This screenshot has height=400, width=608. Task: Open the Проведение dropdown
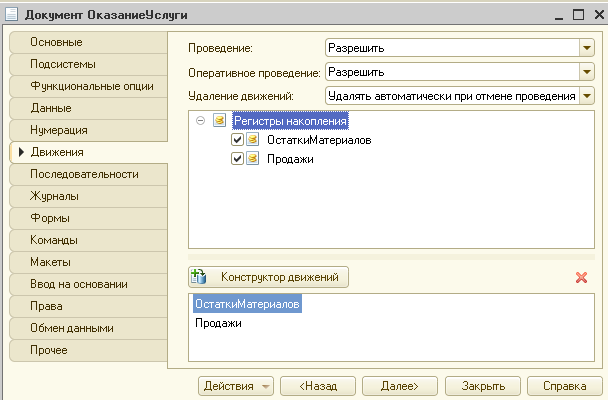587,48
